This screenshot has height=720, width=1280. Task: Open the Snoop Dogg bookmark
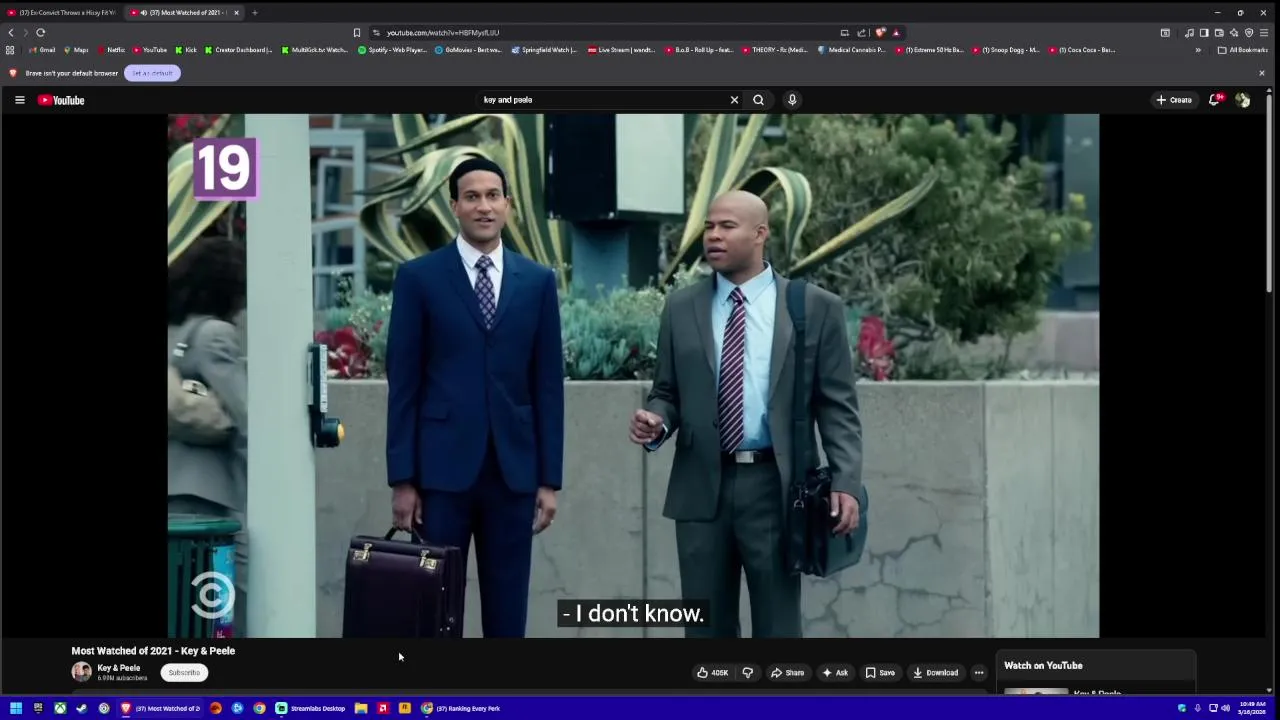(1006, 50)
